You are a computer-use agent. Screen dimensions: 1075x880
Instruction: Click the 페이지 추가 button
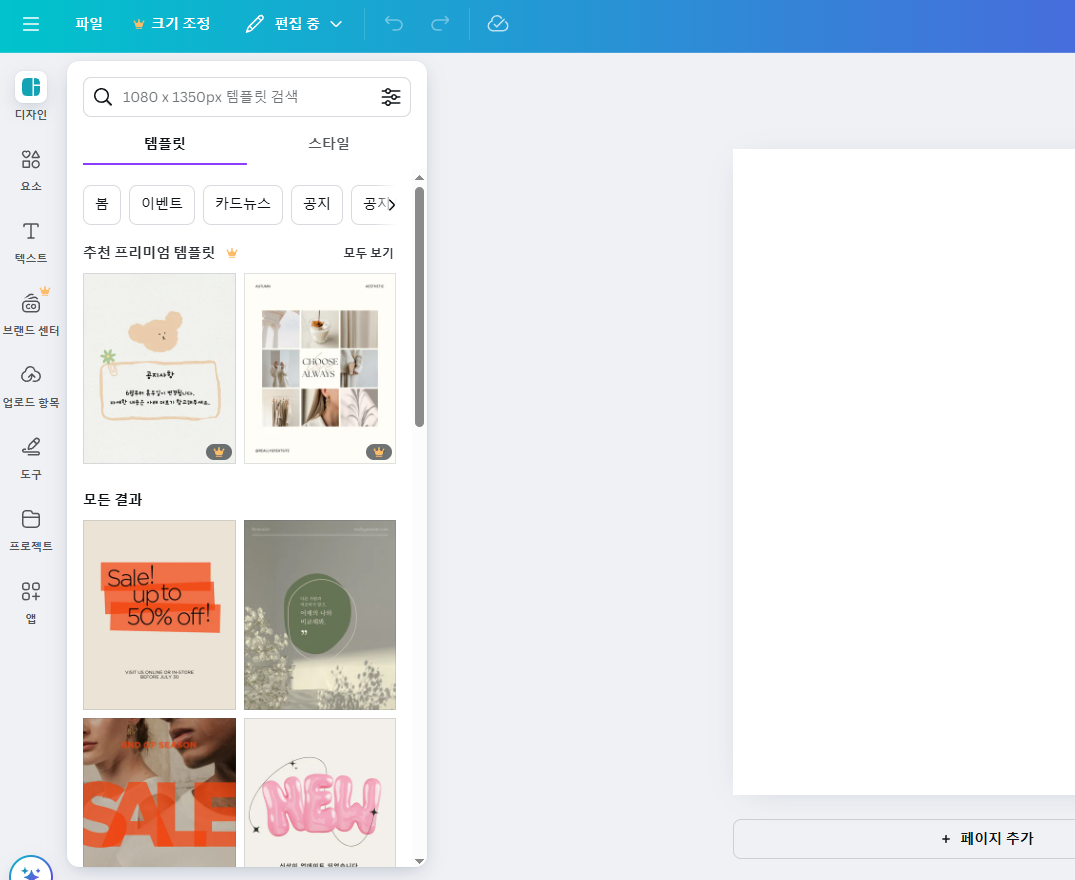pos(989,840)
